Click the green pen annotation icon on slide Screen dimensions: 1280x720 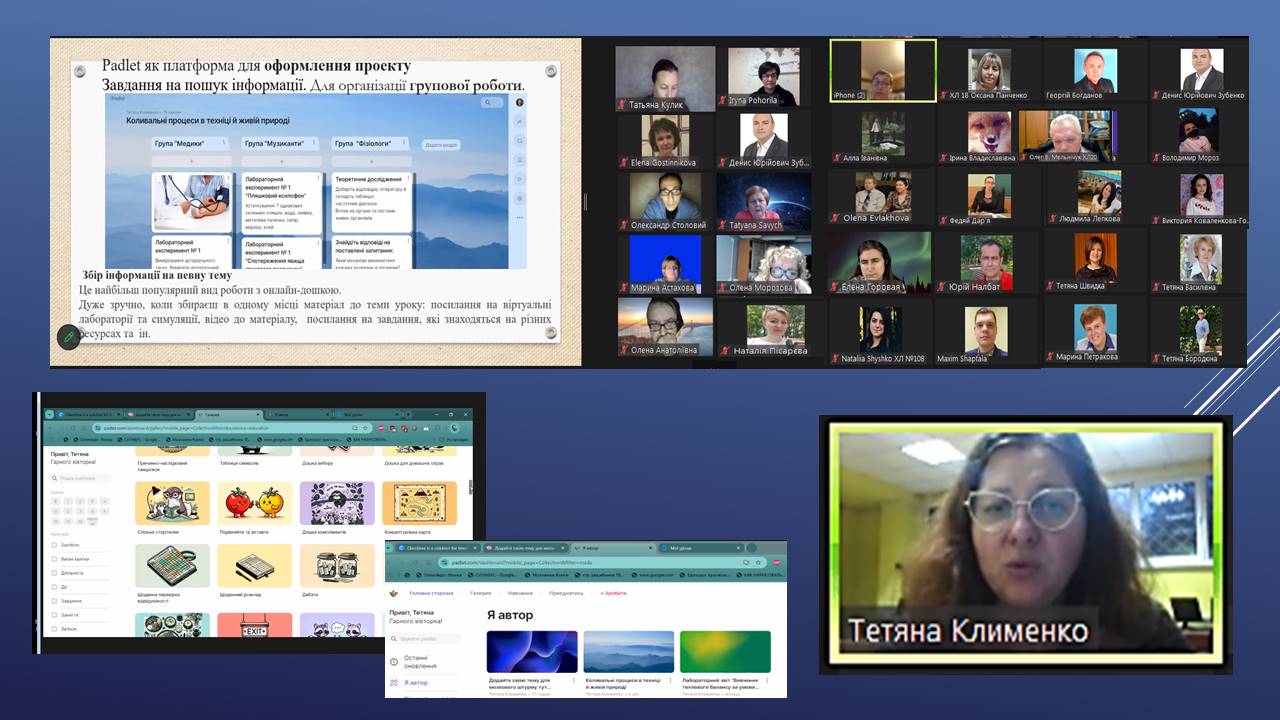68,338
